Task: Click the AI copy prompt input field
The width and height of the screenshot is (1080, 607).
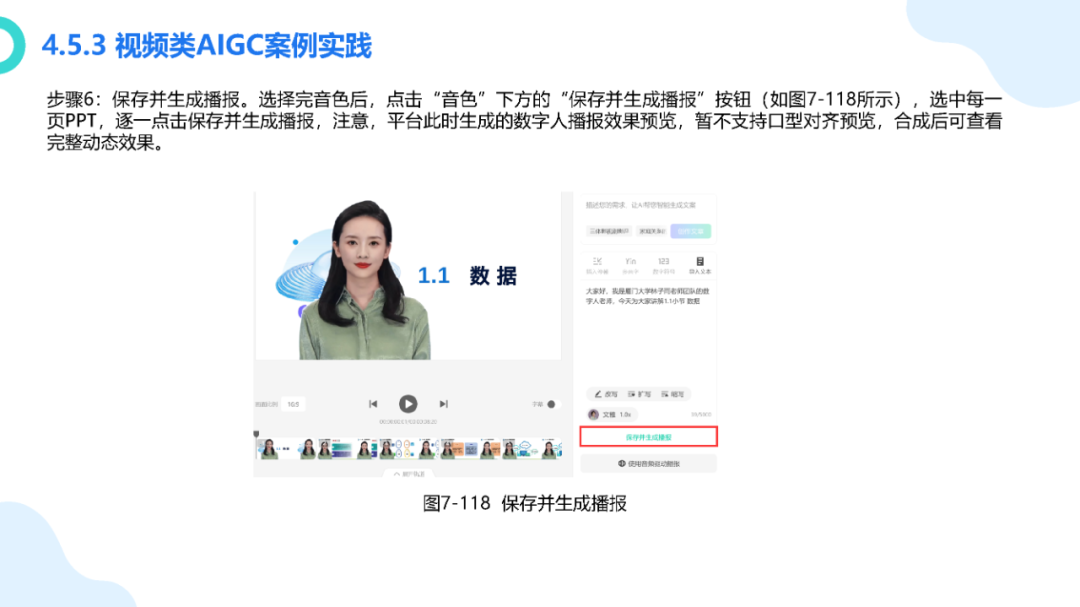Action: click(647, 205)
